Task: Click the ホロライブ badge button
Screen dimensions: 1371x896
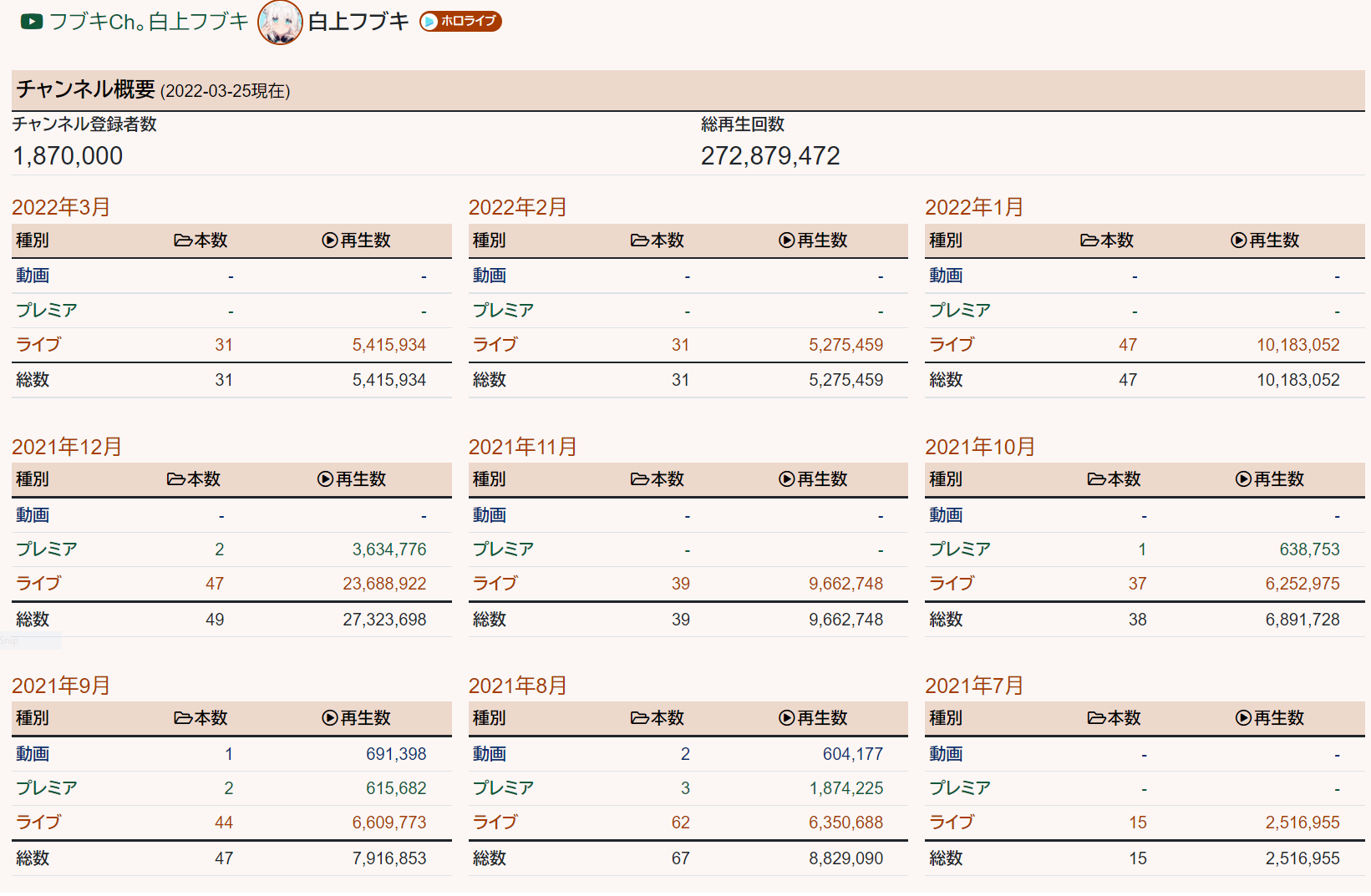Action: (x=460, y=21)
